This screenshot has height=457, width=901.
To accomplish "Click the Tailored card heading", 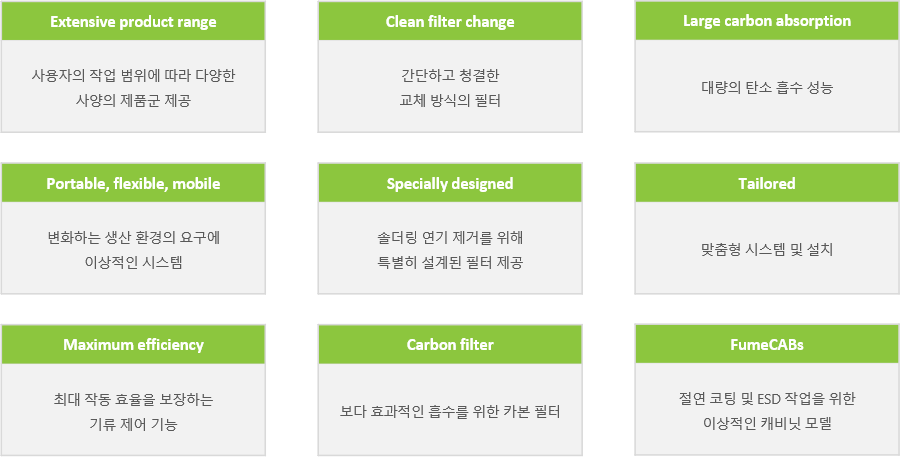I will click(767, 183).
